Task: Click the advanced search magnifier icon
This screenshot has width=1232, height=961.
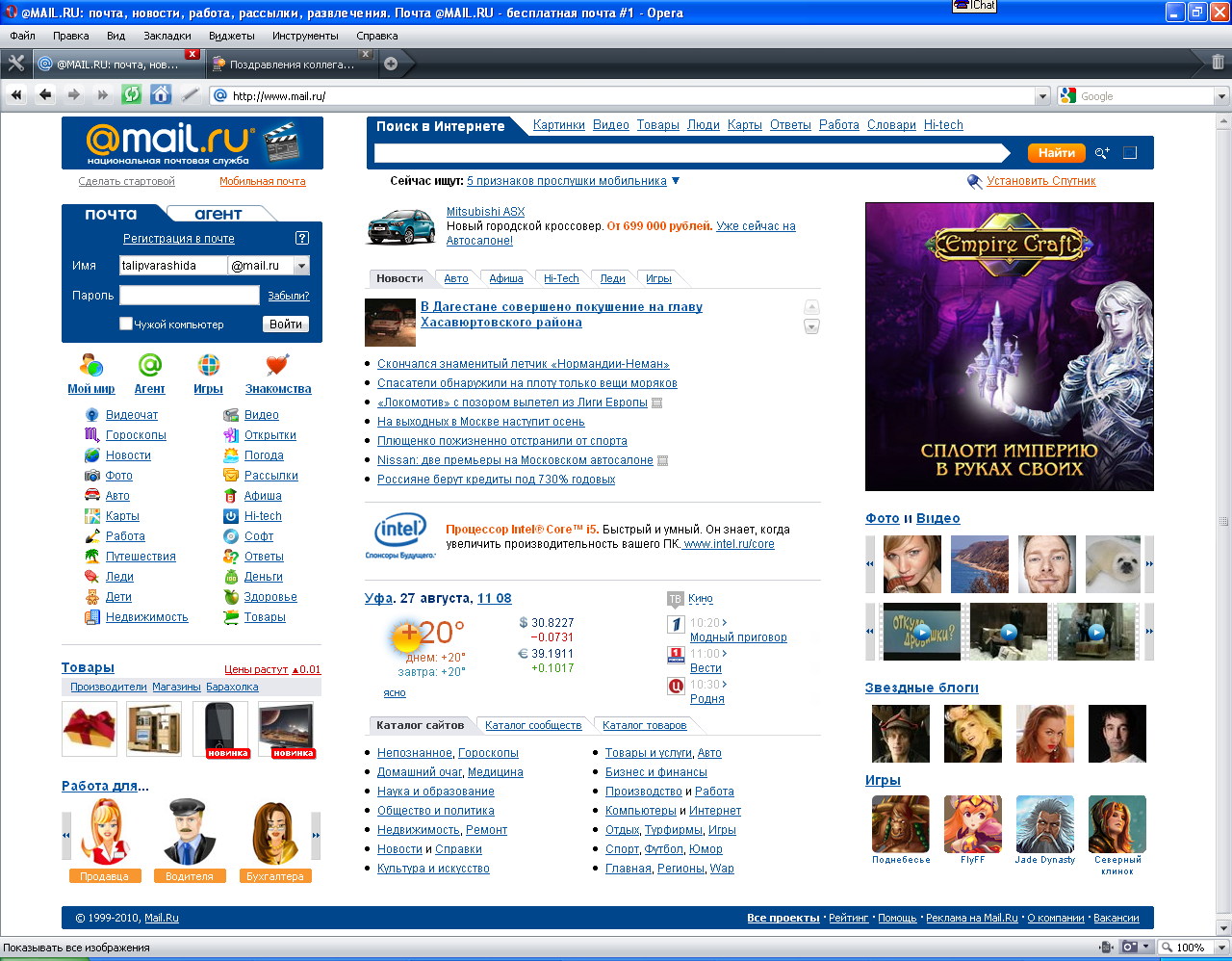Action: point(1102,153)
